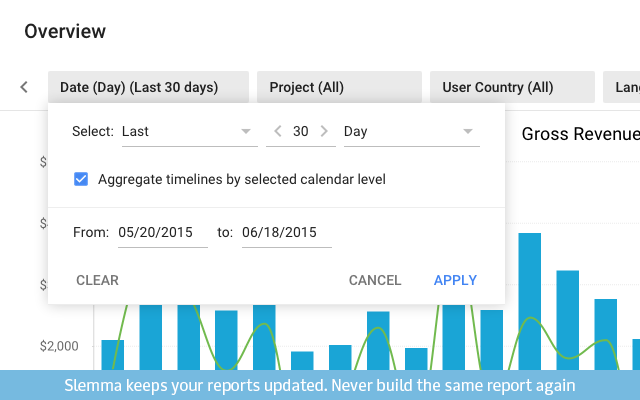Click CLEAR to reset date filter
Image resolution: width=640 pixels, height=400 pixels.
pos(97,281)
